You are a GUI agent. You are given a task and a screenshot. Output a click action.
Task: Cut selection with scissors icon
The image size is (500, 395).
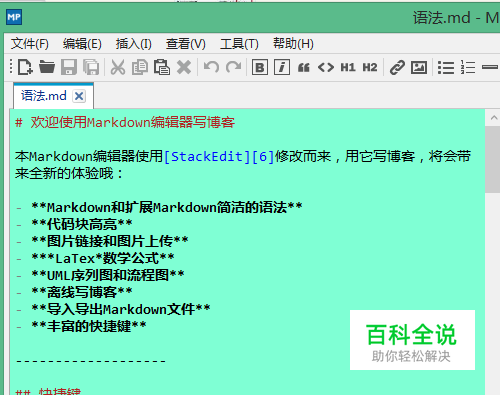118,67
